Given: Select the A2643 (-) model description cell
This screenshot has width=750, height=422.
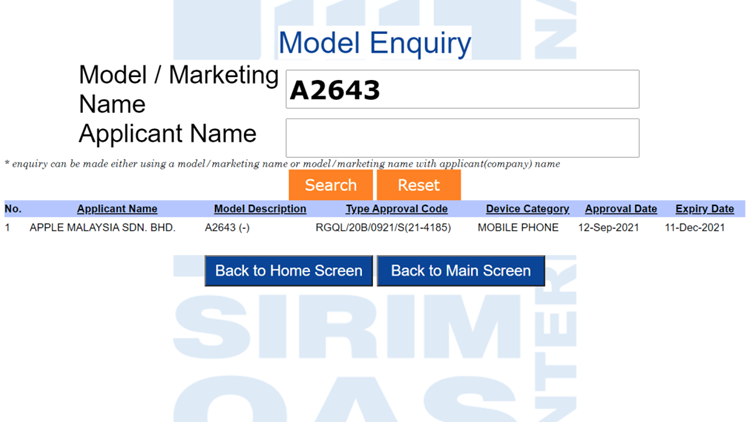Looking at the screenshot, I should click(x=227, y=228).
